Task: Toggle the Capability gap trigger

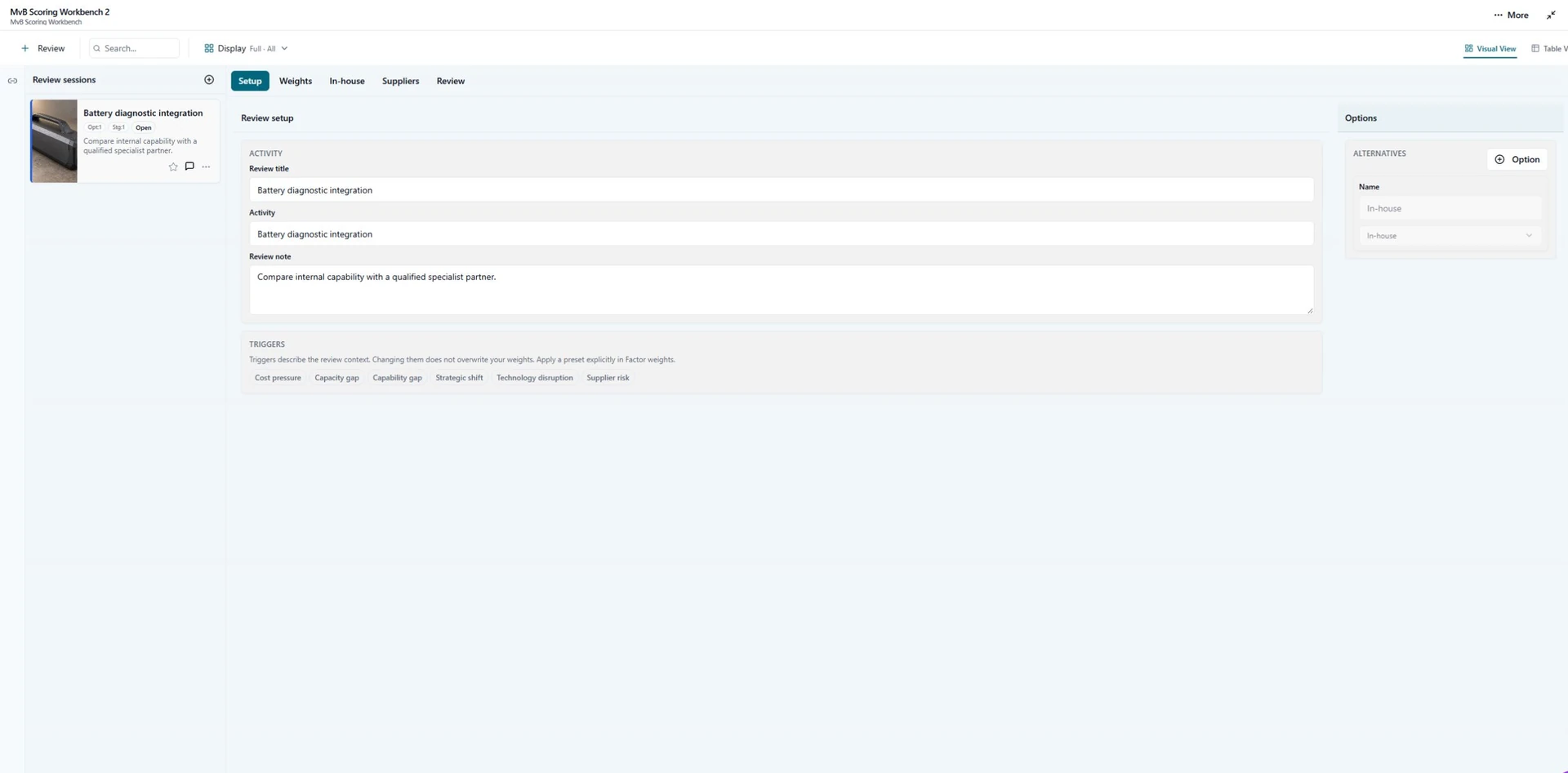Action: tap(397, 378)
